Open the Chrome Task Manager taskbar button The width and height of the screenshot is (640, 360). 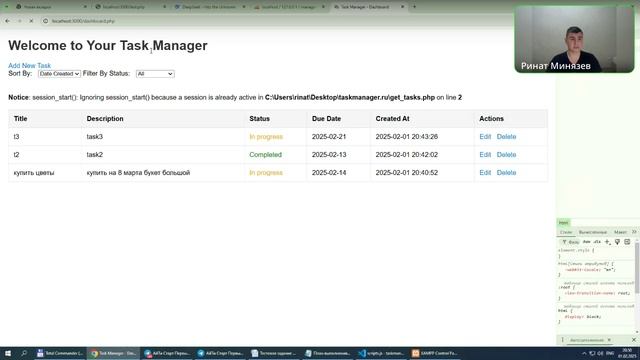click(113, 353)
